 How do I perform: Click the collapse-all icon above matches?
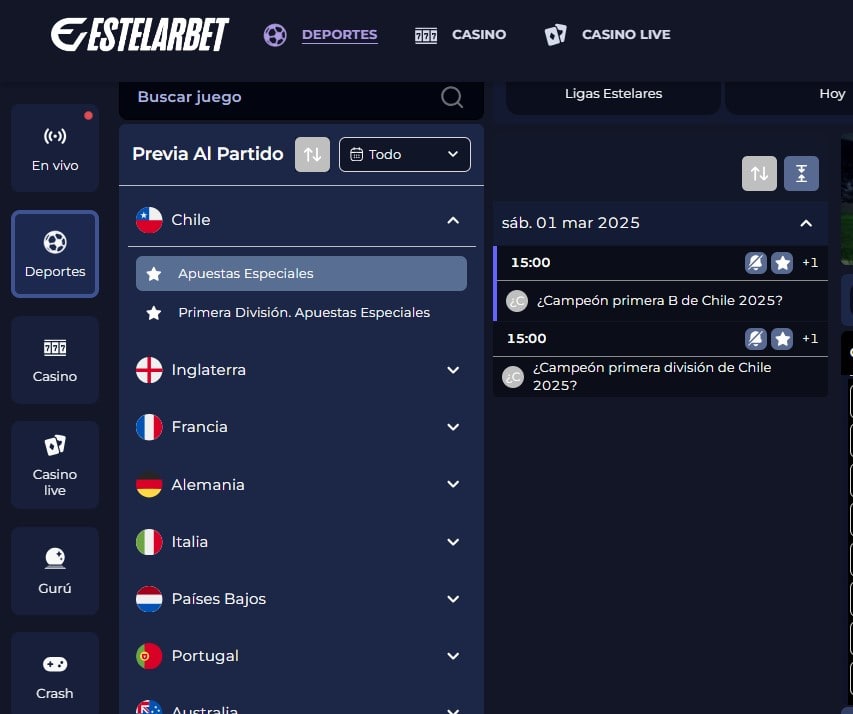click(801, 174)
